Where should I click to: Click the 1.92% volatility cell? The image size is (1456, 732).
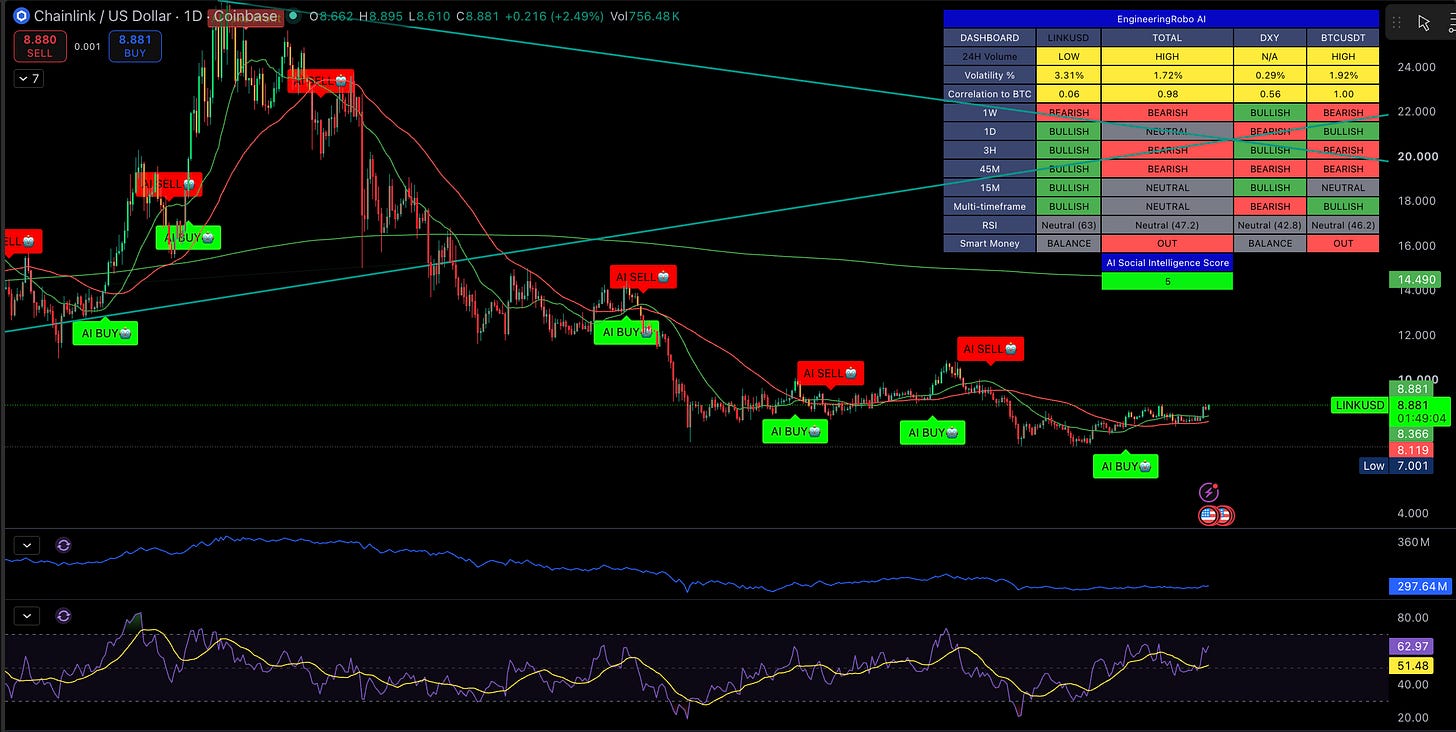point(1343,75)
